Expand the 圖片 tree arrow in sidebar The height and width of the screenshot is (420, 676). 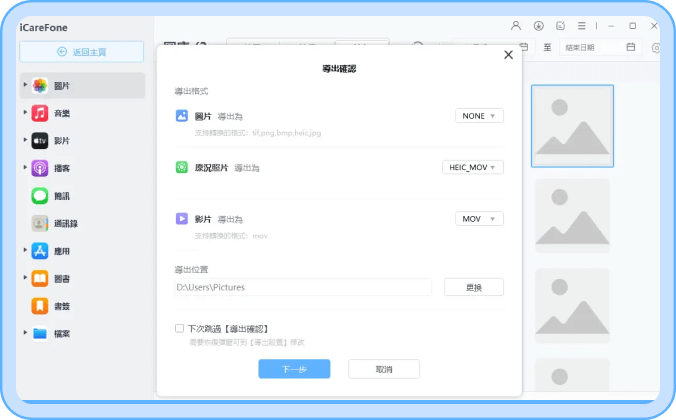click(x=25, y=85)
